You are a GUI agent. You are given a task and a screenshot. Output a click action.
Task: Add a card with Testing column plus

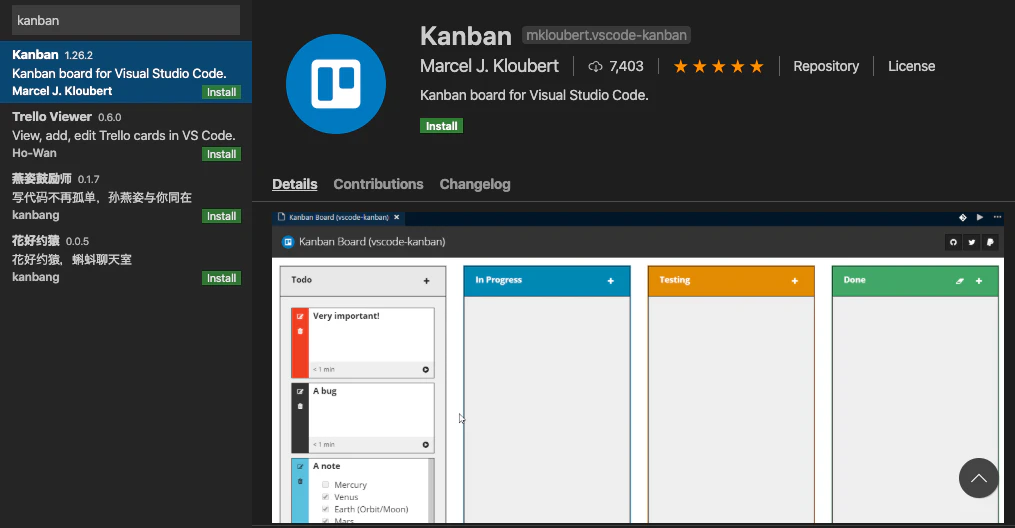[x=795, y=281]
